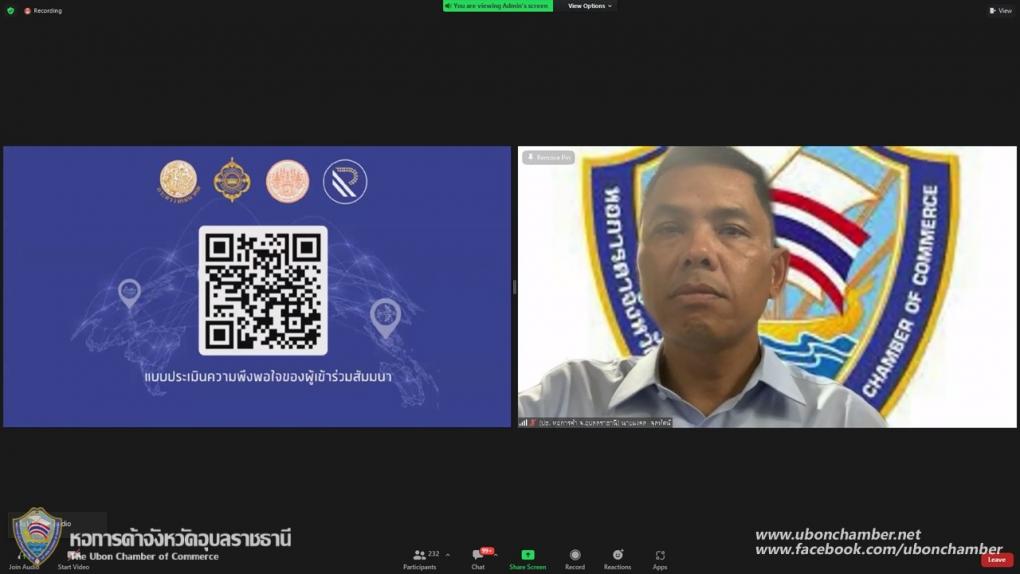Click Remove Pin on the speaker video
This screenshot has width=1020, height=574.
(548, 157)
